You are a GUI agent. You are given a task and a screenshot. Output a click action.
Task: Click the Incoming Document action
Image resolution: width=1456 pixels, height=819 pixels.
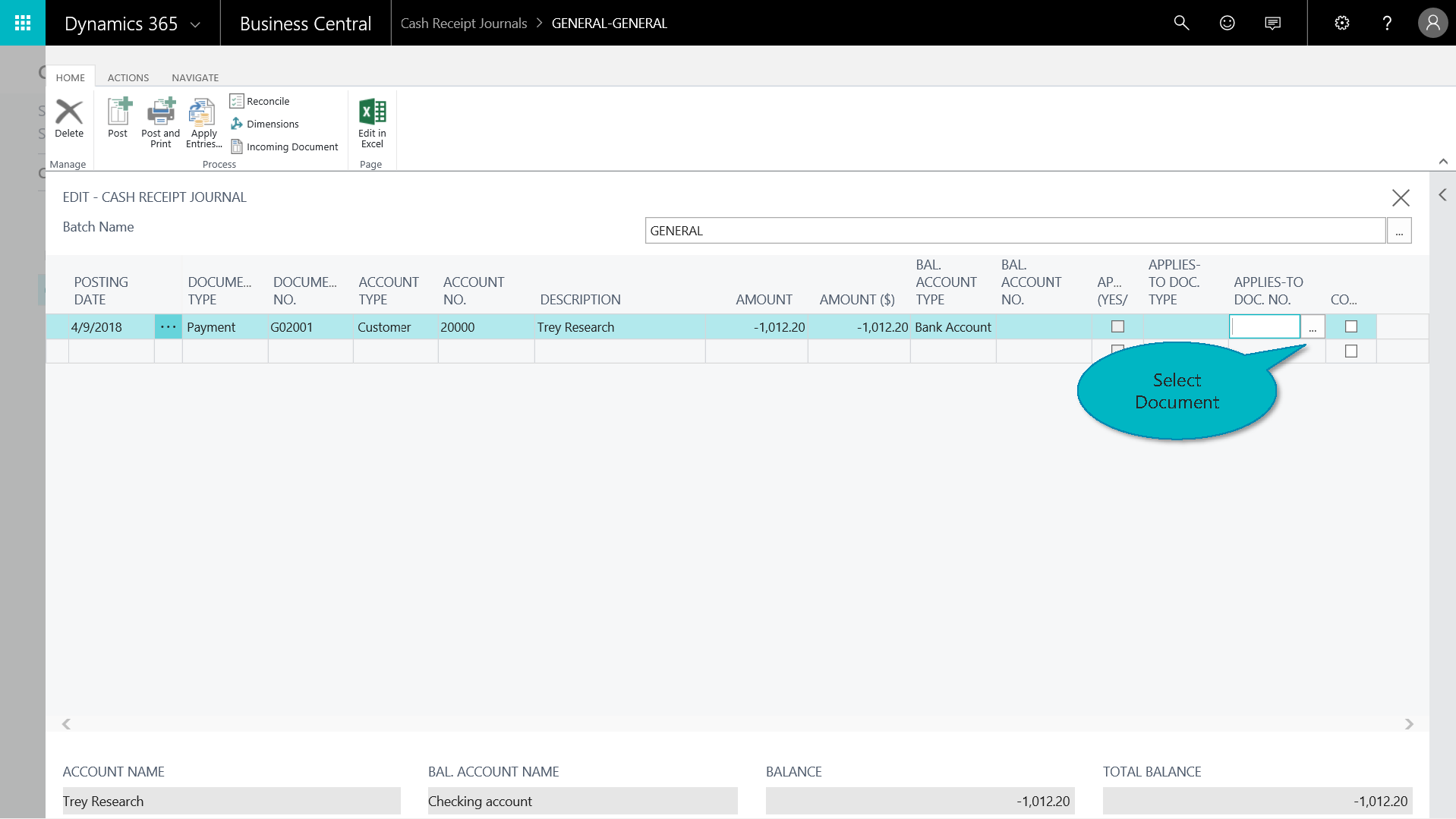click(x=284, y=146)
